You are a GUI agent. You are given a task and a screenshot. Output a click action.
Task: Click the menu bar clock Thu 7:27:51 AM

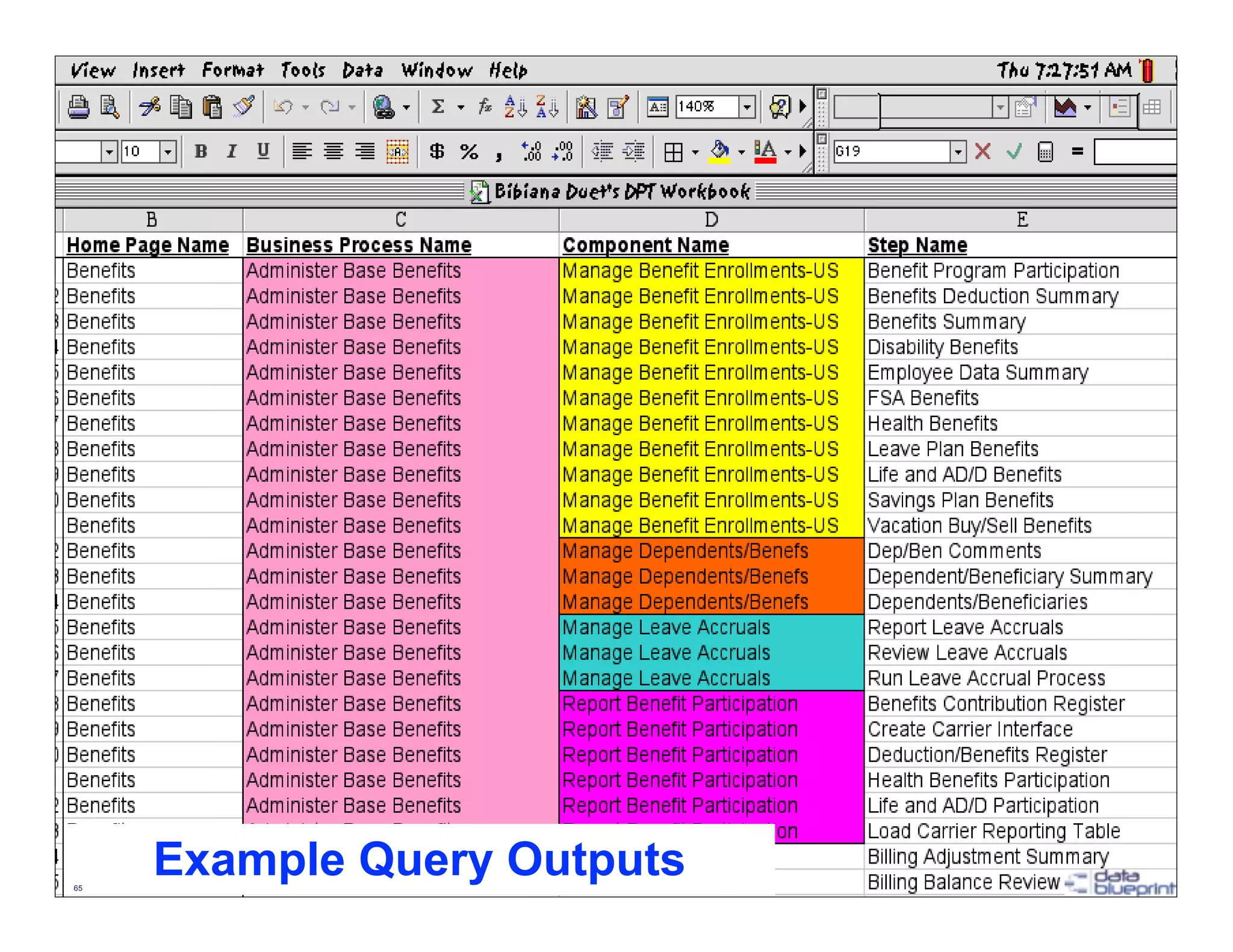coord(1064,70)
